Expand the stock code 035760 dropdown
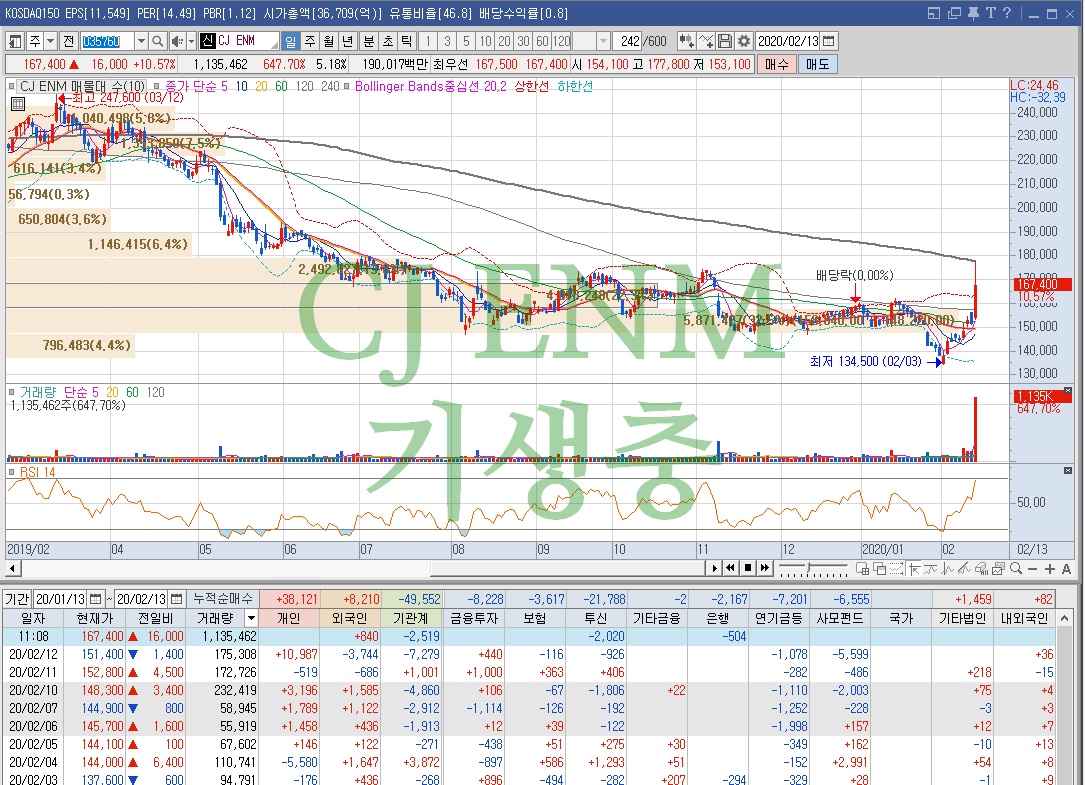The image size is (1085, 785). click(140, 42)
